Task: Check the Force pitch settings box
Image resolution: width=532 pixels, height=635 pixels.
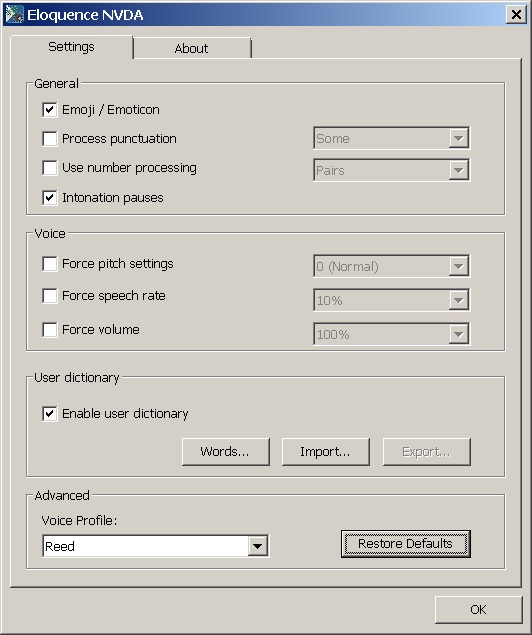Action: click(49, 264)
